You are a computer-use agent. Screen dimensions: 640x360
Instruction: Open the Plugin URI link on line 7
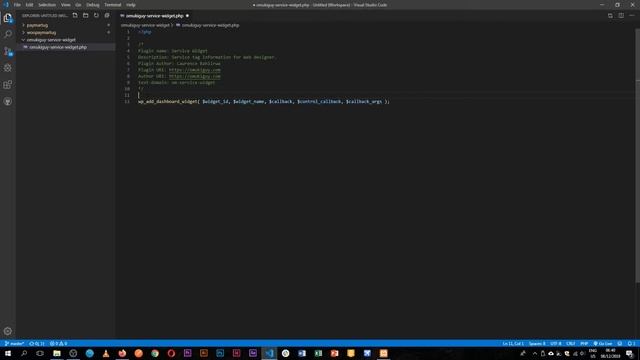(x=195, y=70)
